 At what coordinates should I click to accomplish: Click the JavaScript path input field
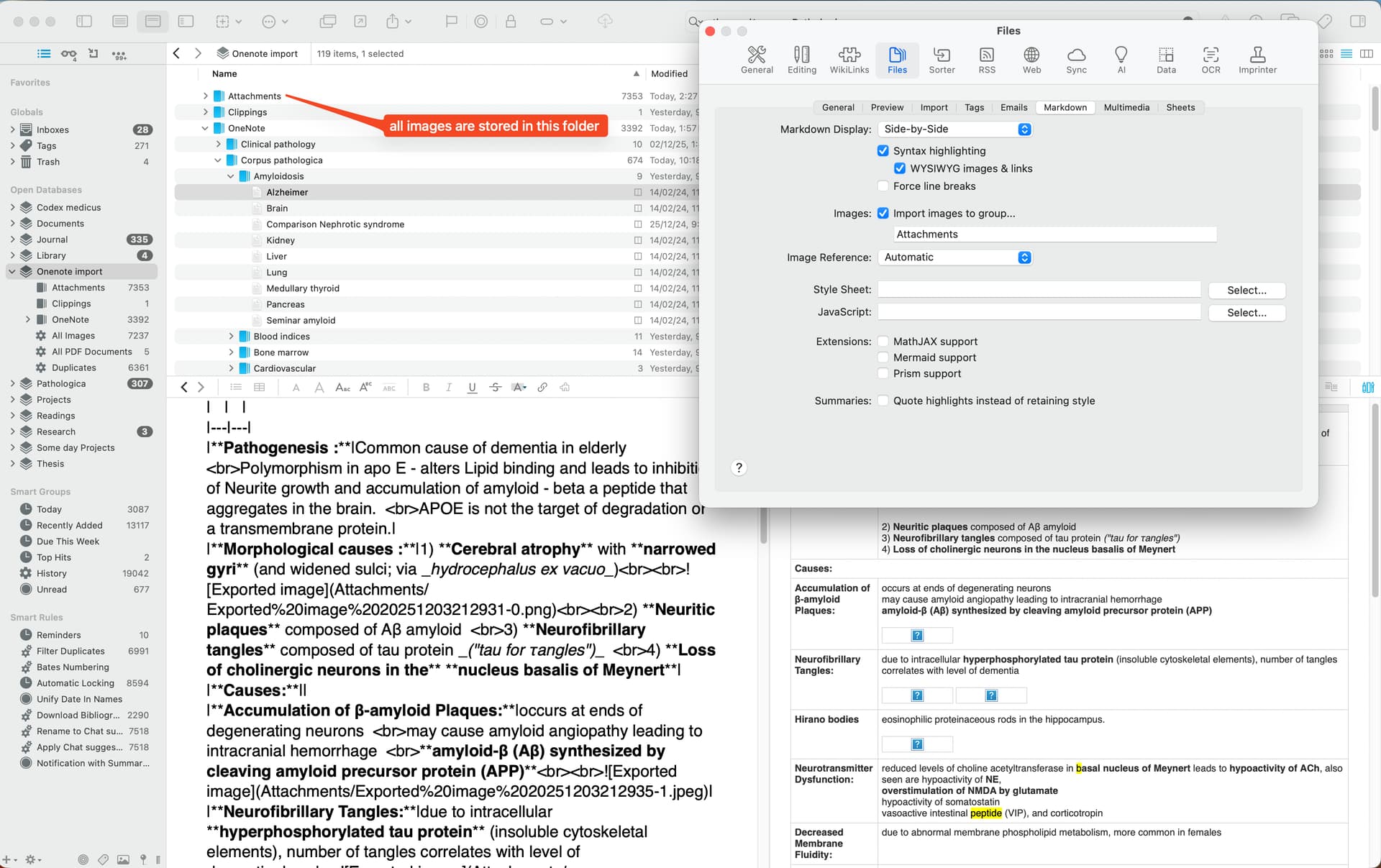click(1039, 312)
